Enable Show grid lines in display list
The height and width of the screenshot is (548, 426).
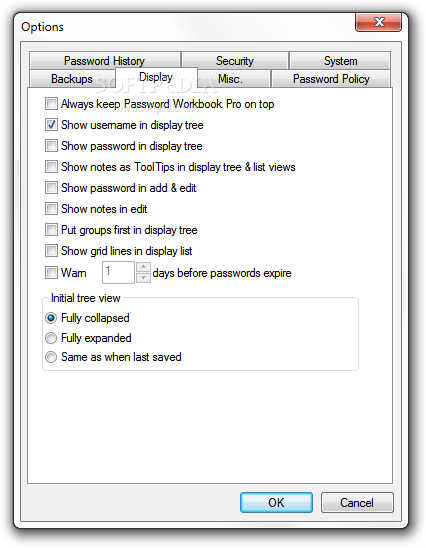click(51, 251)
